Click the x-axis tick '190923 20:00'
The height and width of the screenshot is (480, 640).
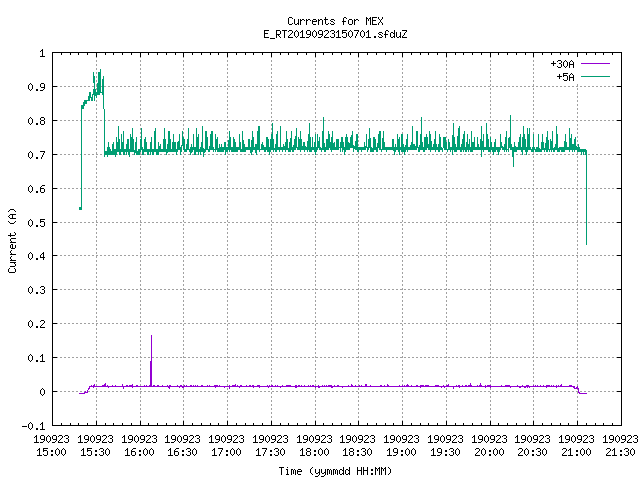click(x=489, y=445)
